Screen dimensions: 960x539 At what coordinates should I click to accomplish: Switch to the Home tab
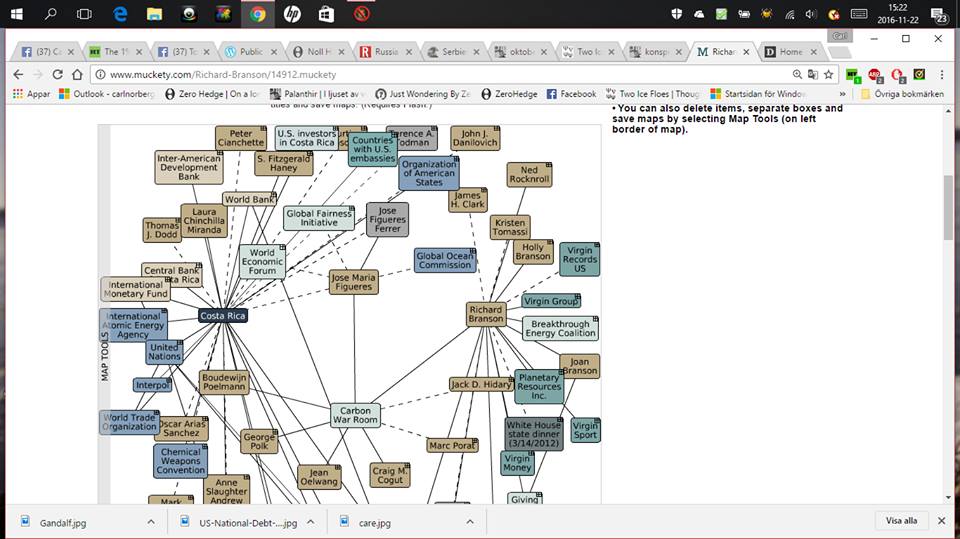tap(787, 51)
